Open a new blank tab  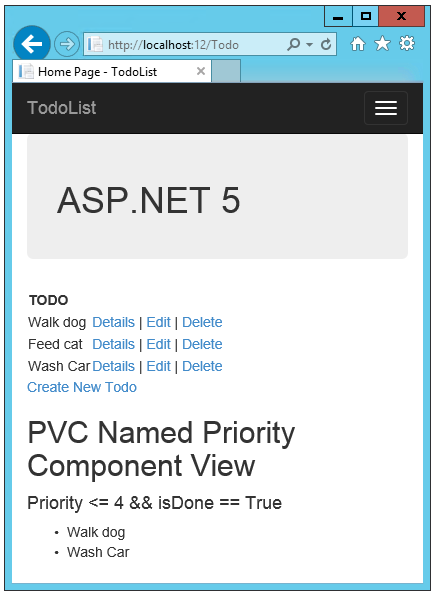[x=226, y=71]
